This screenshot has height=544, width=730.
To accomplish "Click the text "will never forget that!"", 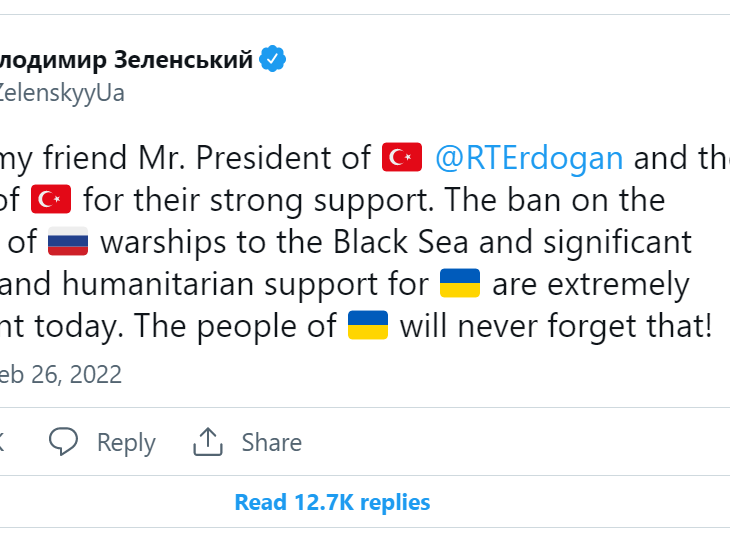I will (556, 328).
